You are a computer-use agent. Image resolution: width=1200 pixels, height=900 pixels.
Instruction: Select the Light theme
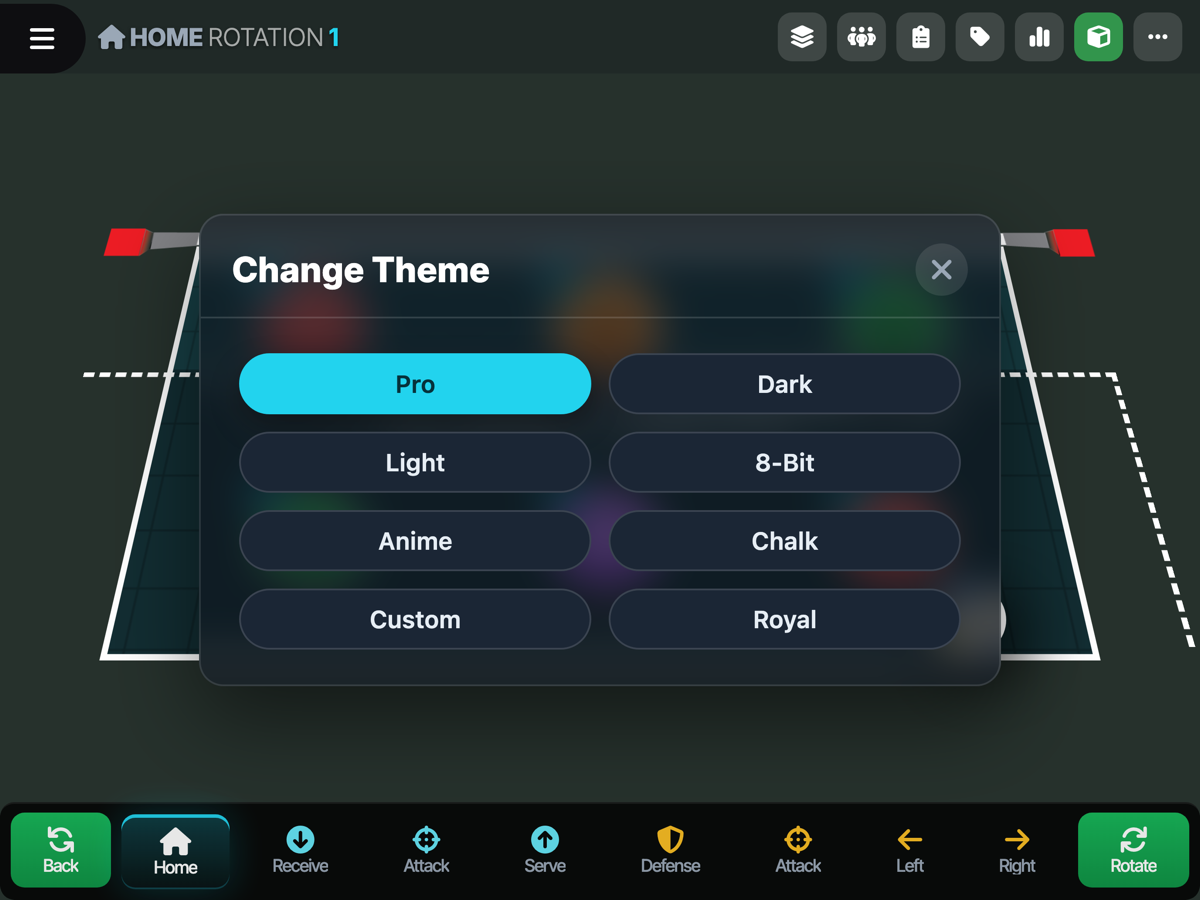415,462
